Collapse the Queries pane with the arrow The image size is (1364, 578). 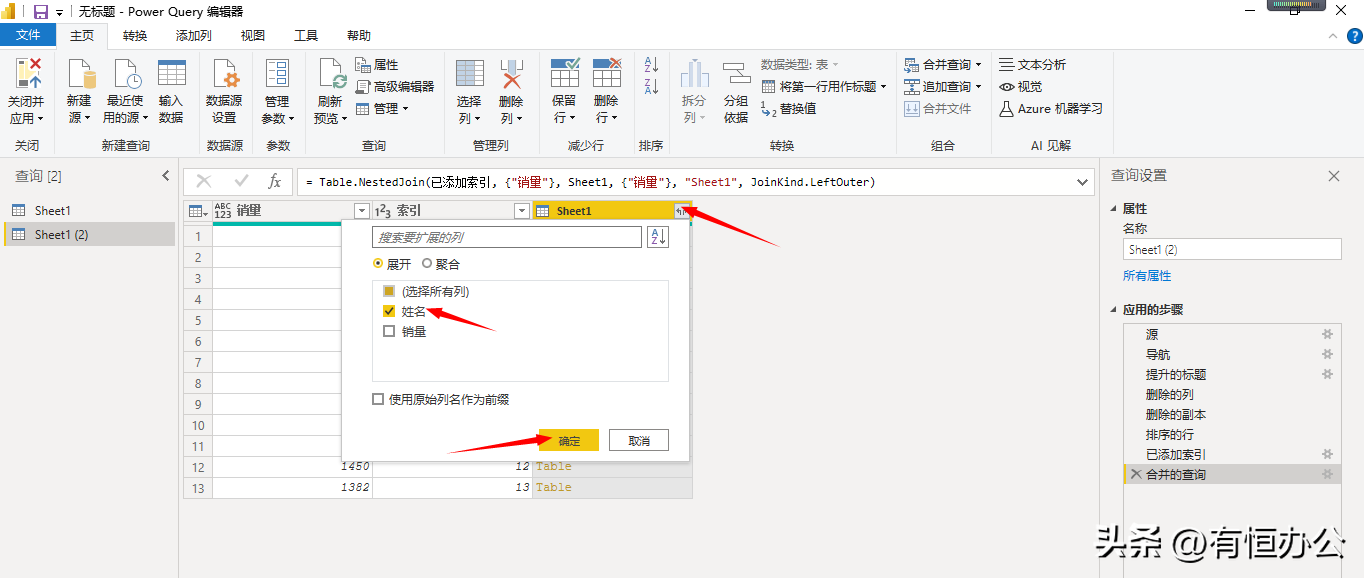coord(166,176)
